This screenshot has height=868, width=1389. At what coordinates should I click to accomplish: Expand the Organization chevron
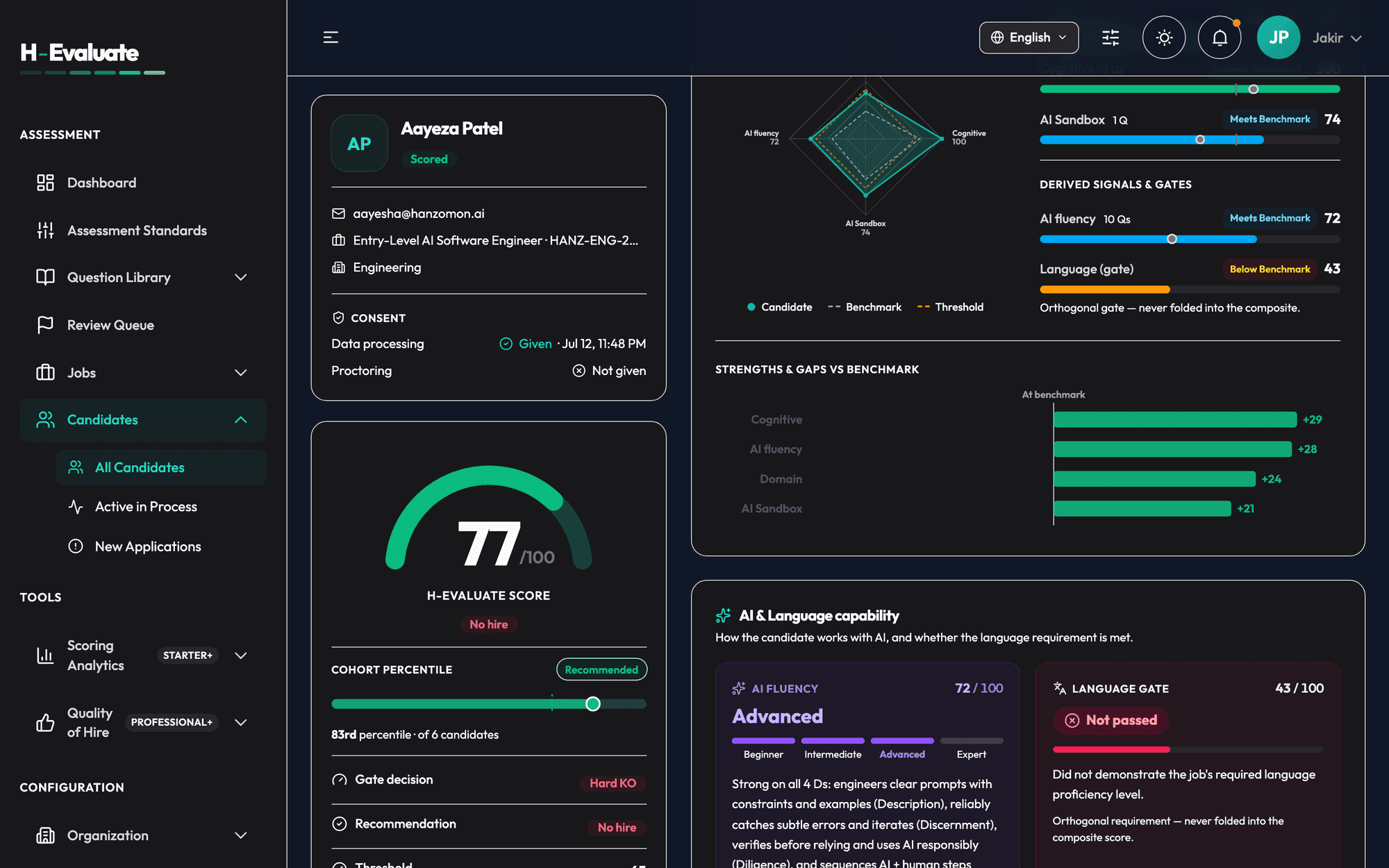coord(241,835)
